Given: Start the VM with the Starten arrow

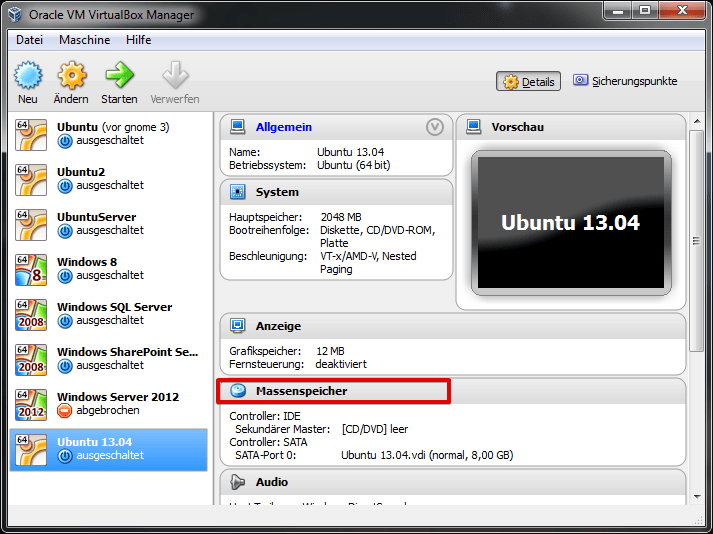Looking at the screenshot, I should click(119, 75).
